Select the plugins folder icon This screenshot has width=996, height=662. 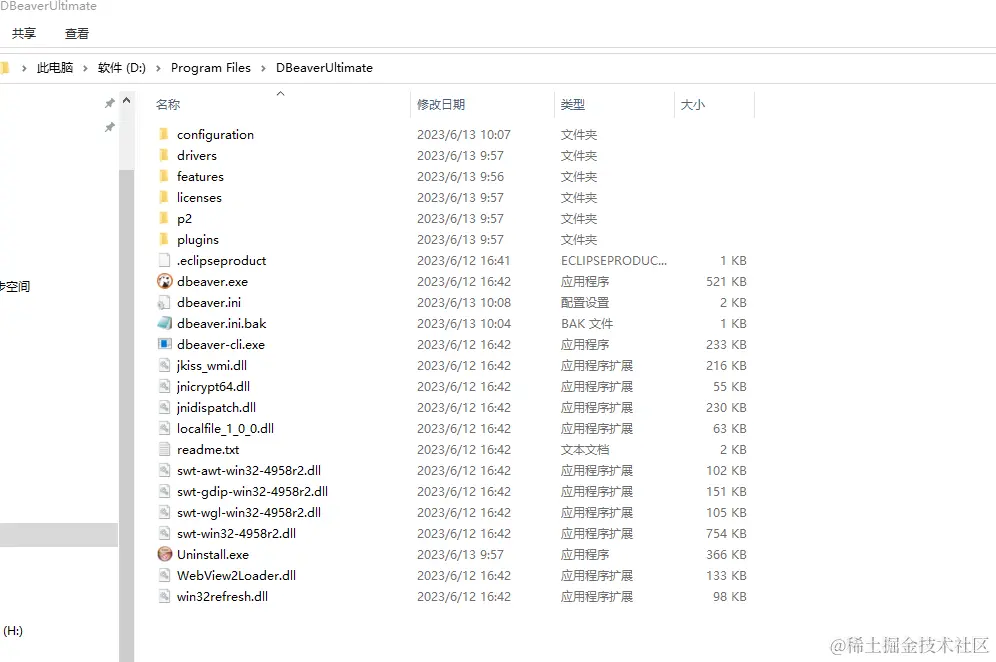pyautogui.click(x=164, y=239)
